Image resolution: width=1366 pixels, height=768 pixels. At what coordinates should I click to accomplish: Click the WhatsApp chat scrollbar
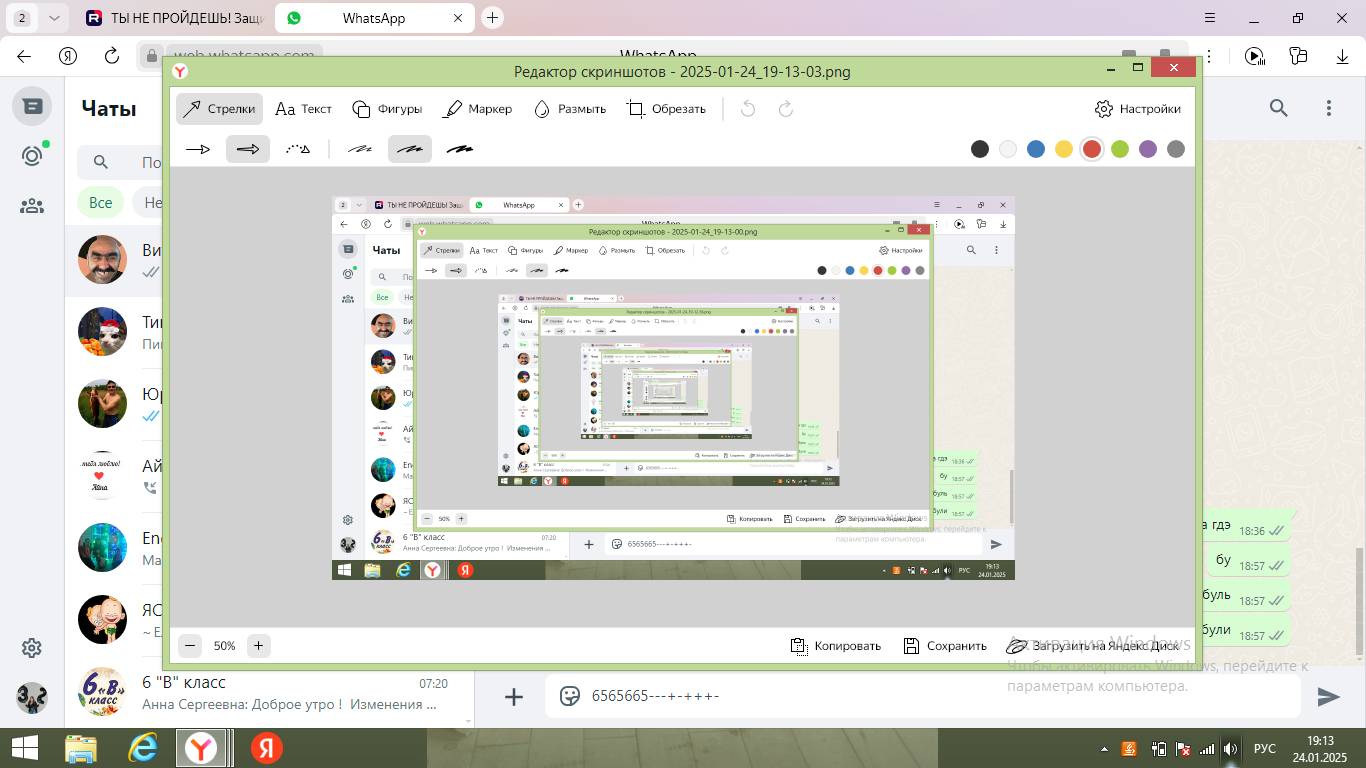(x=1358, y=601)
